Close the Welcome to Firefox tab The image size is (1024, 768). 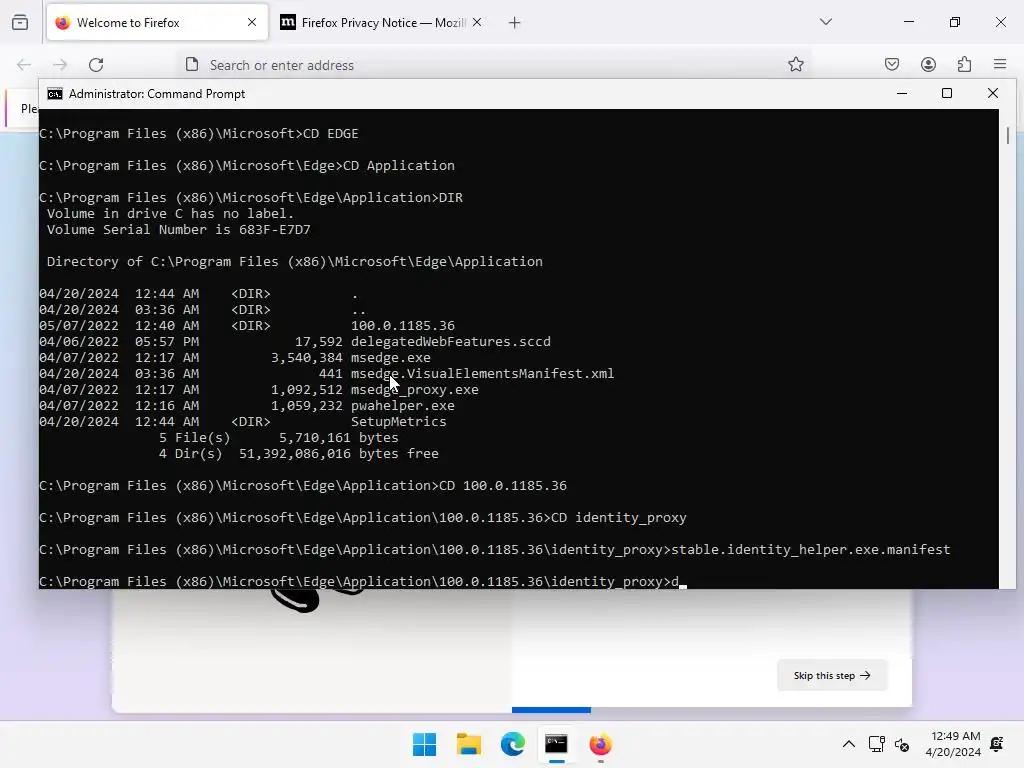(x=252, y=22)
